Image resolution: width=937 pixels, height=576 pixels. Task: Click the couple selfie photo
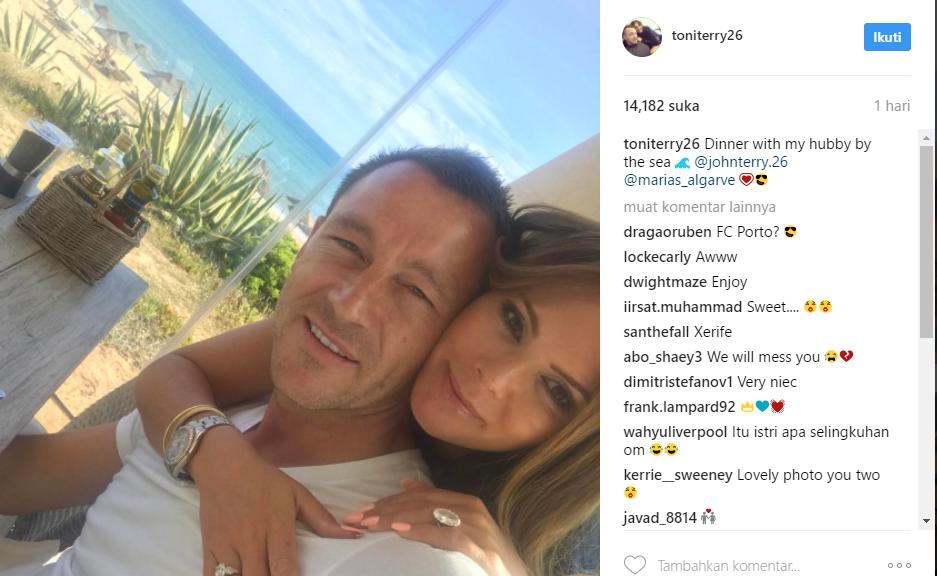pyautogui.click(x=300, y=288)
